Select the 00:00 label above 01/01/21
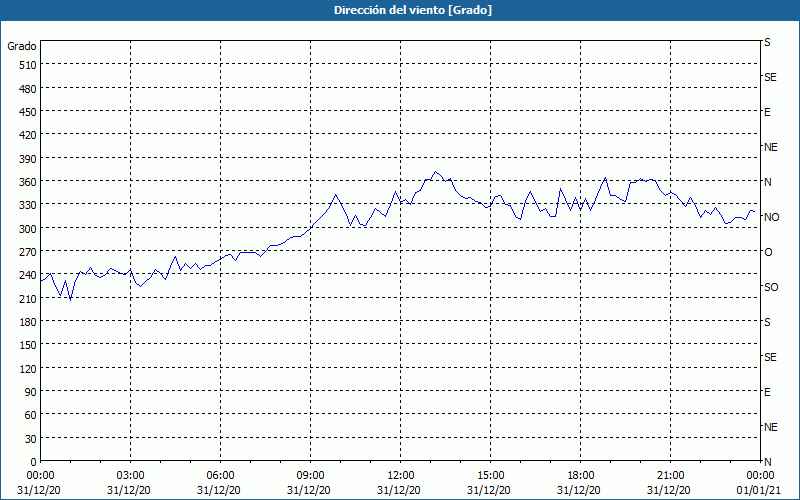 pyautogui.click(x=761, y=476)
